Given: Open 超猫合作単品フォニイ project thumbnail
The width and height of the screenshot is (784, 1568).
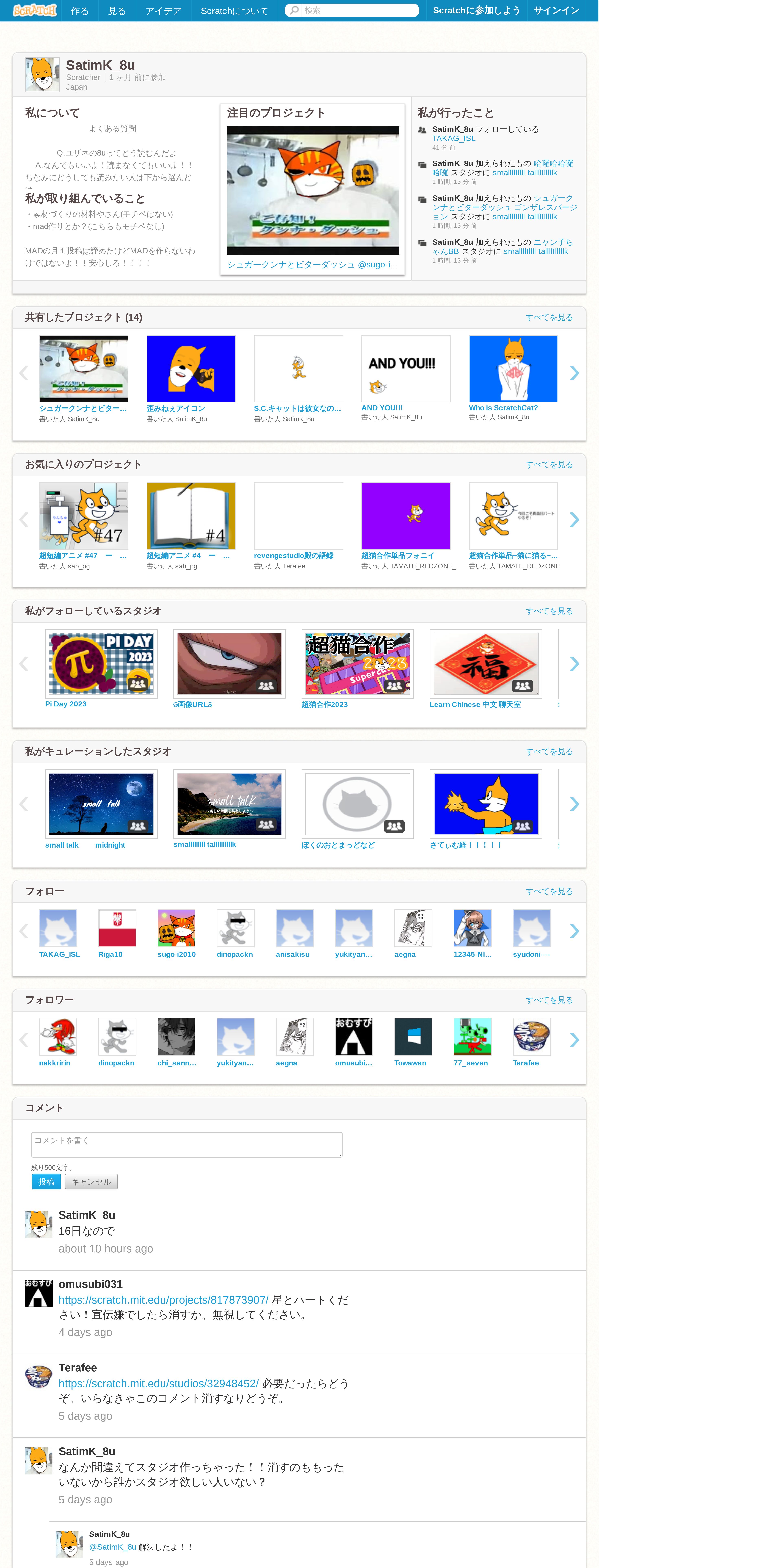Looking at the screenshot, I should point(406,516).
